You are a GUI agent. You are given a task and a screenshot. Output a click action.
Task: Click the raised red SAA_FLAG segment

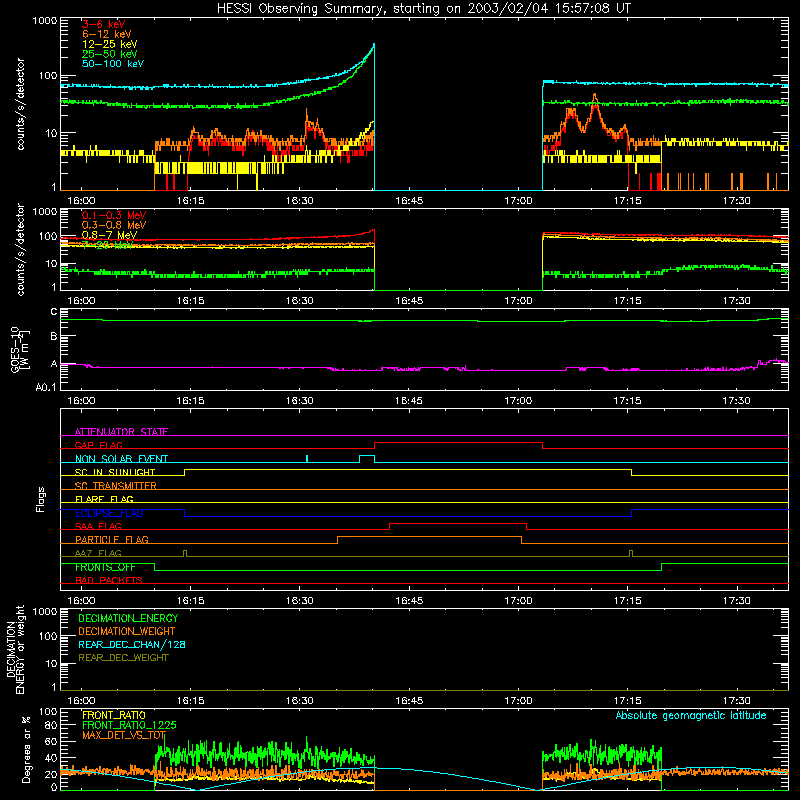[x=458, y=523]
